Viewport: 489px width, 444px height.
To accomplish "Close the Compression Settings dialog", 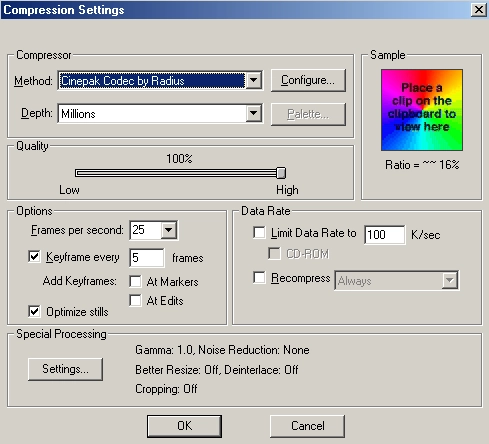I will click(x=479, y=9).
